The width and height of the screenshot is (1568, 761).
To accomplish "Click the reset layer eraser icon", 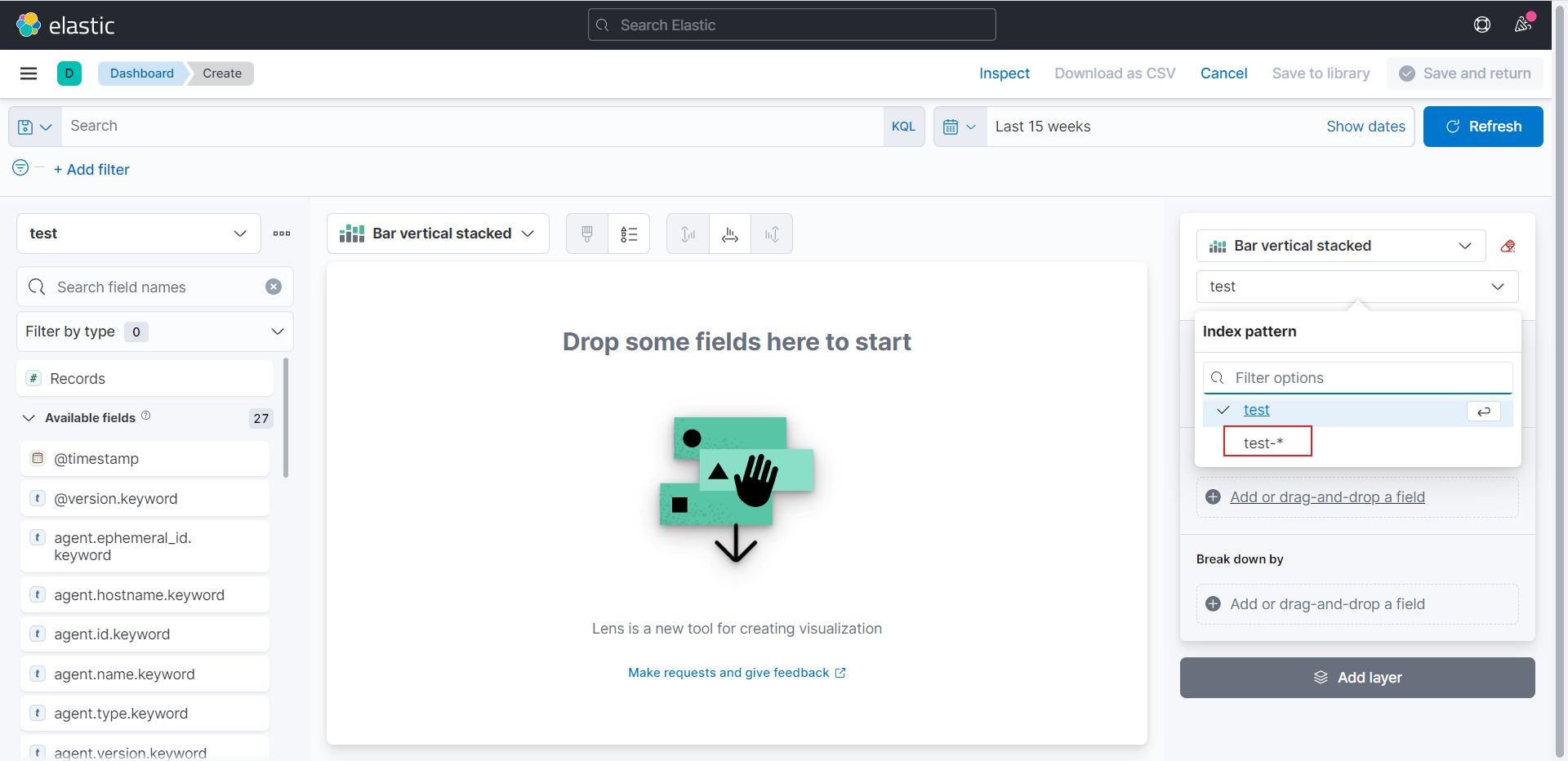I will point(1508,246).
